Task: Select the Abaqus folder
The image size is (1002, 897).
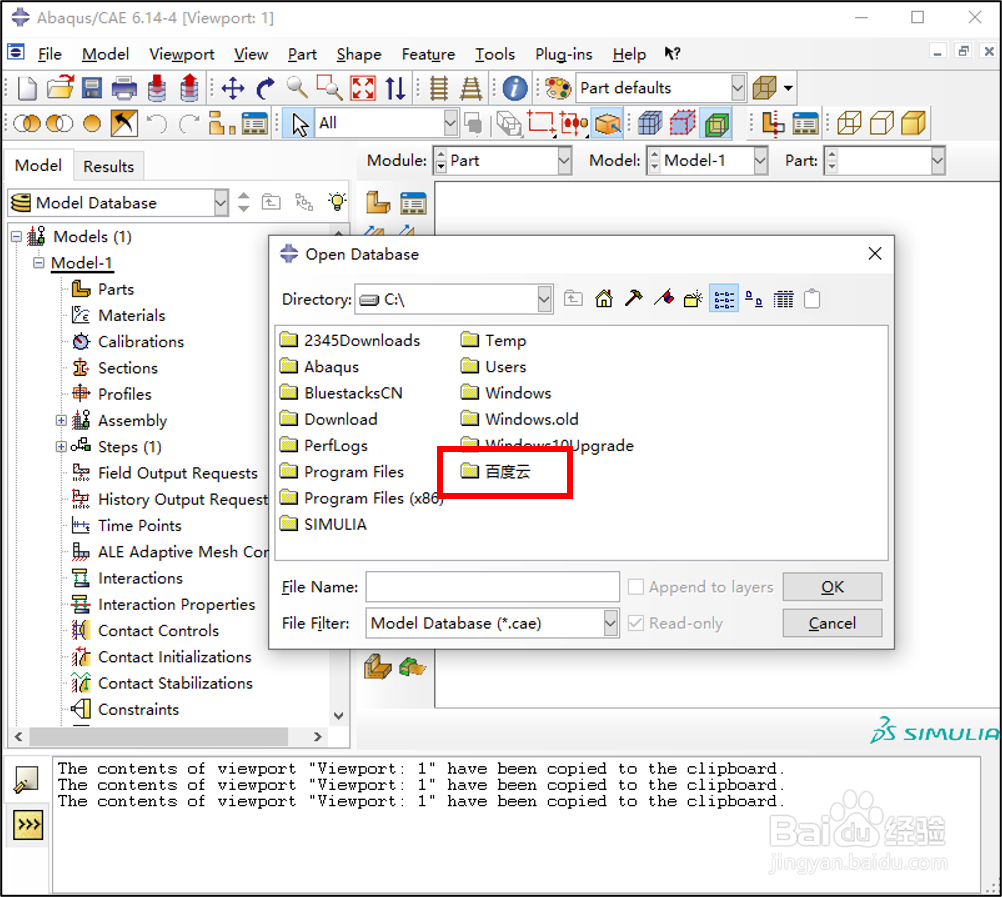Action: (x=320, y=367)
